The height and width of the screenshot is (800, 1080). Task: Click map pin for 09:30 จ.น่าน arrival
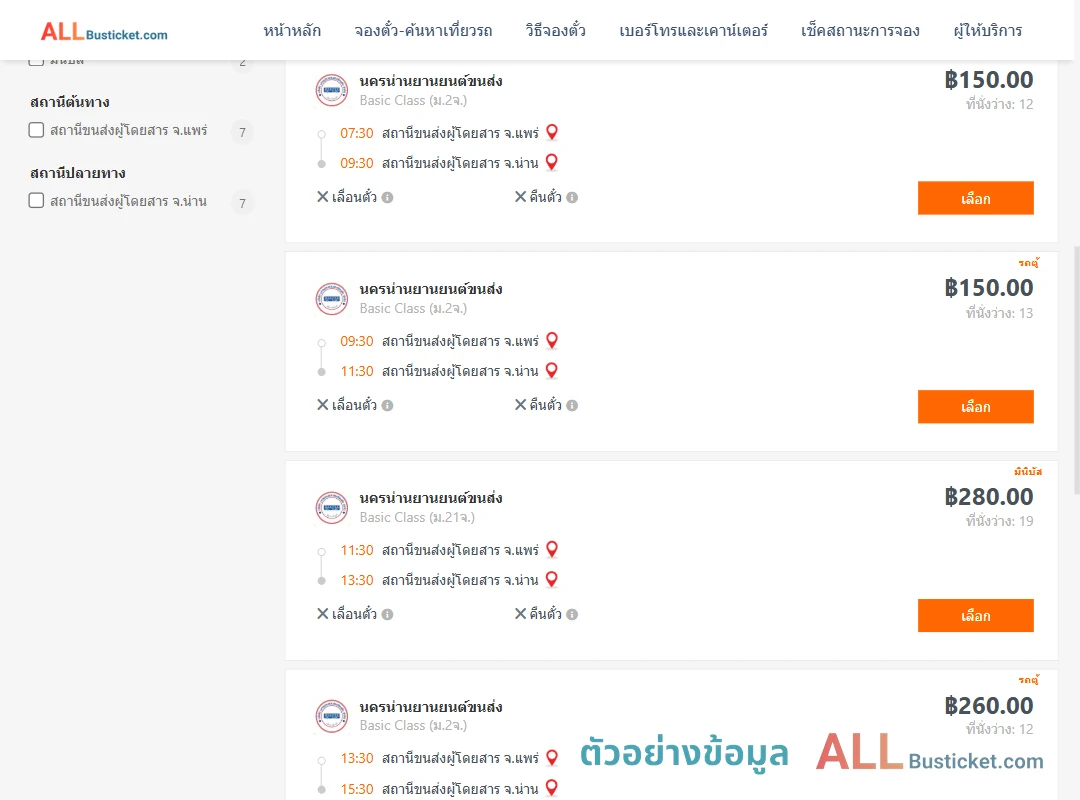(552, 163)
